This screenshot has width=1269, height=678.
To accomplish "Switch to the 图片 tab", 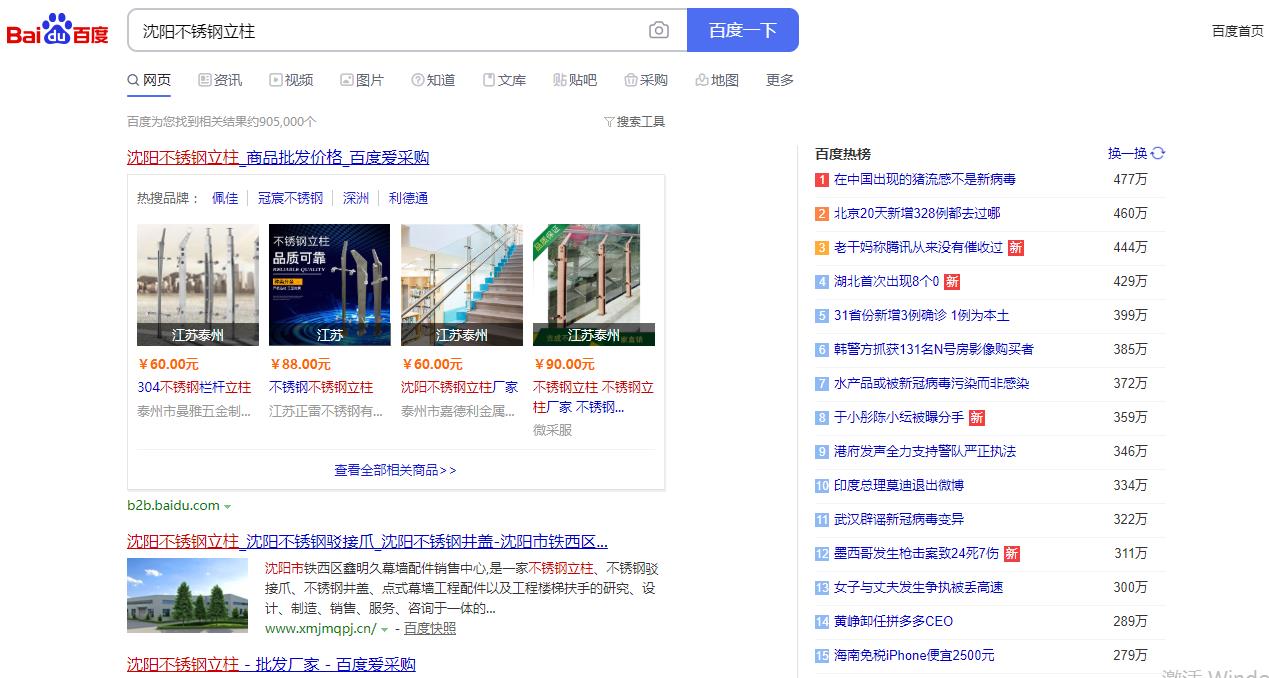I will (362, 80).
